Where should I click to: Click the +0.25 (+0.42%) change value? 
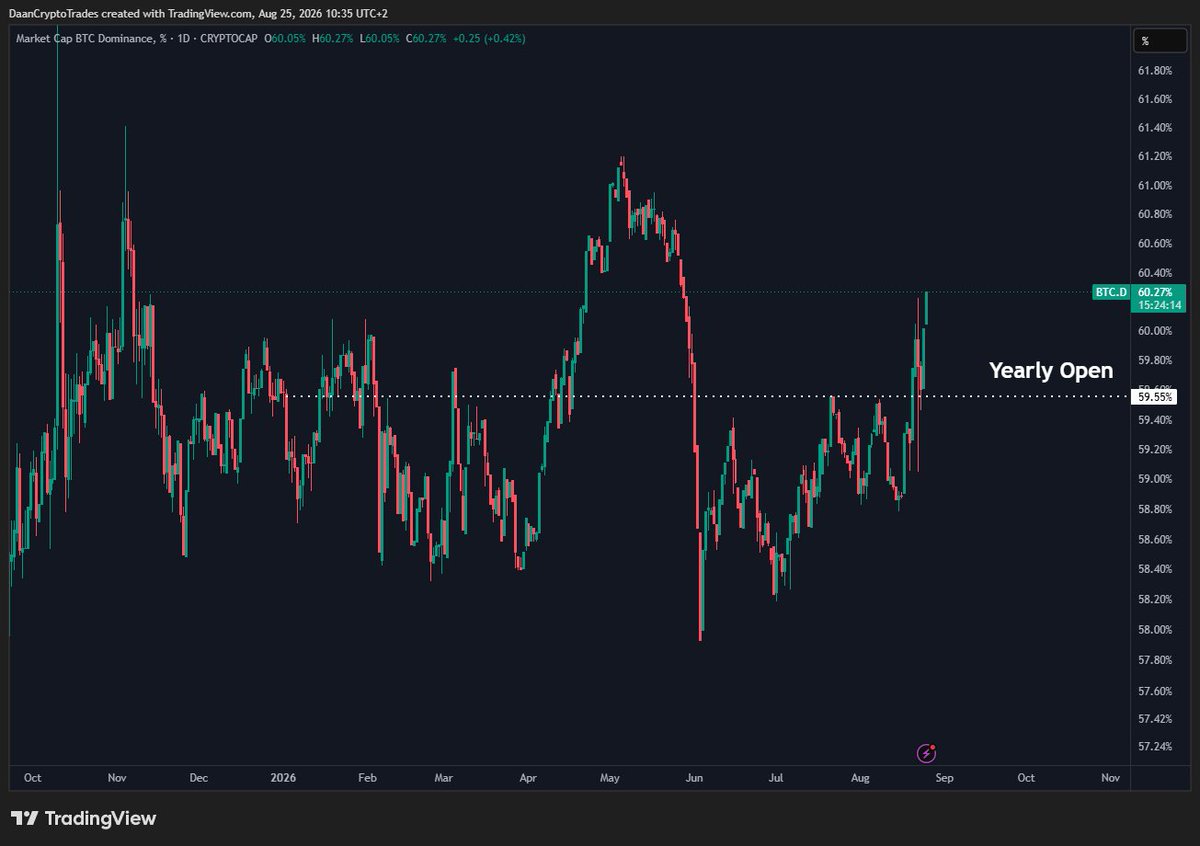(487, 38)
